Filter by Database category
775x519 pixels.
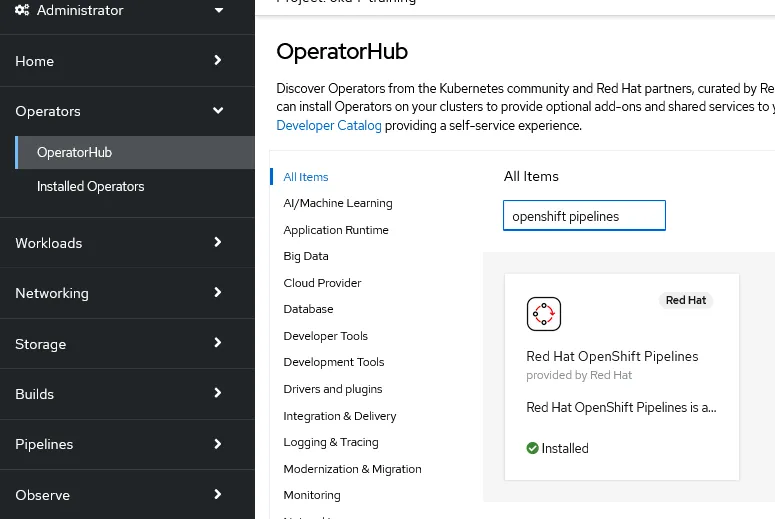point(308,309)
